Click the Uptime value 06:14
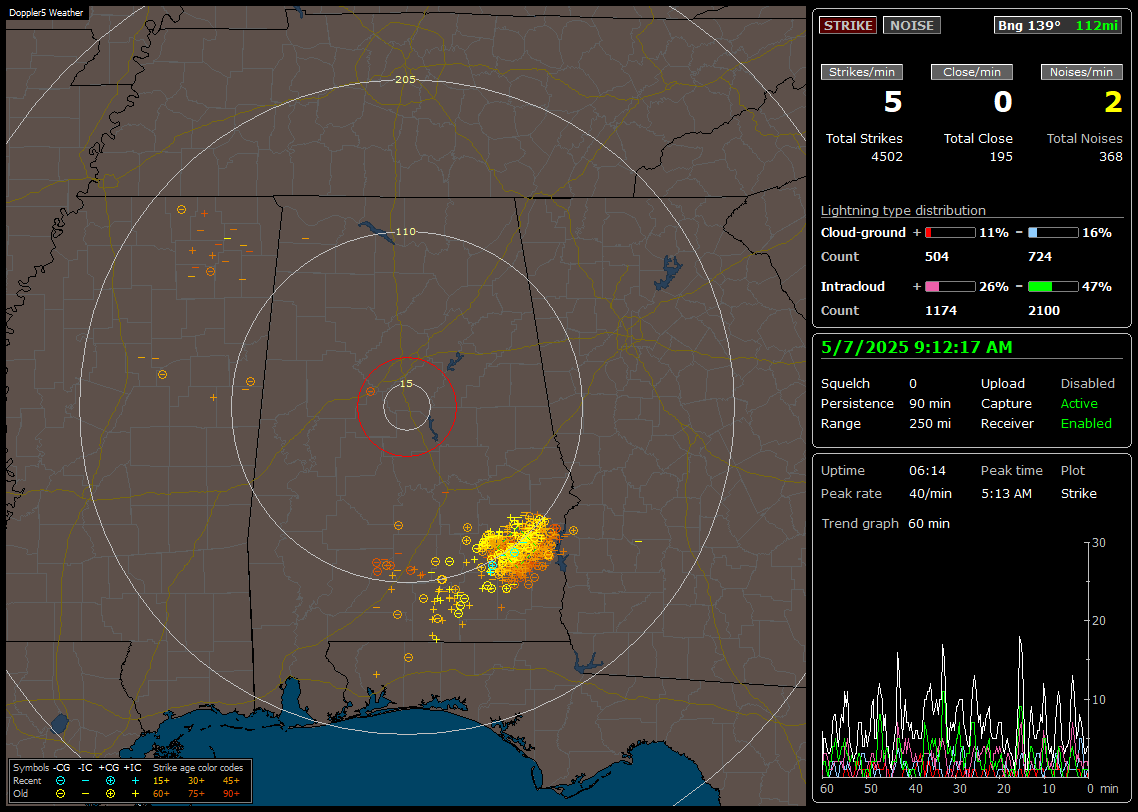This screenshot has height=812, width=1138. (928, 471)
